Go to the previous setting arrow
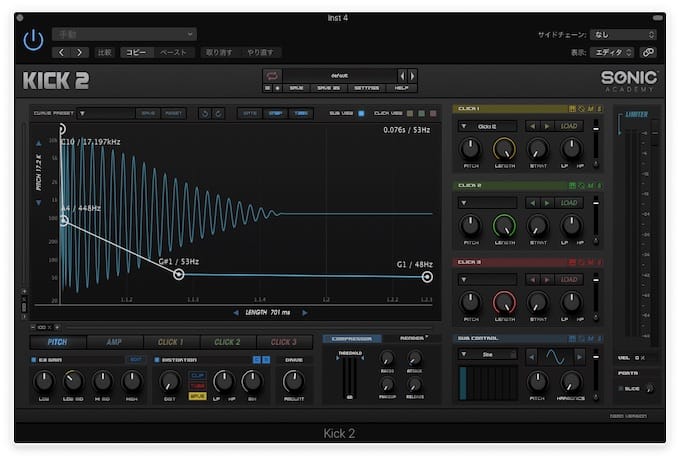 pyautogui.click(x=61, y=52)
